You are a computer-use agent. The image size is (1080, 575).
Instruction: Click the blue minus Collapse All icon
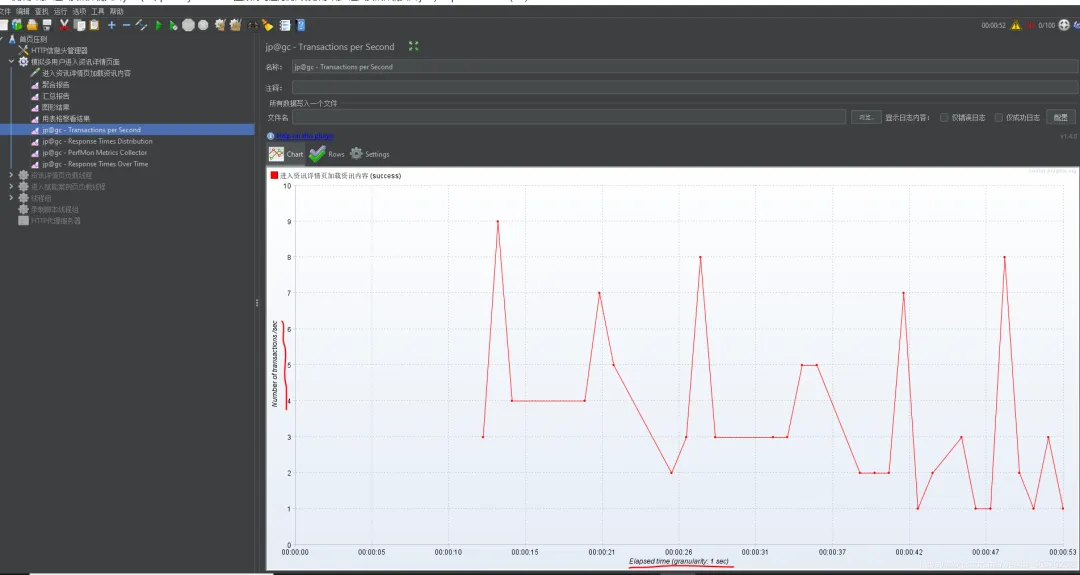(x=127, y=25)
